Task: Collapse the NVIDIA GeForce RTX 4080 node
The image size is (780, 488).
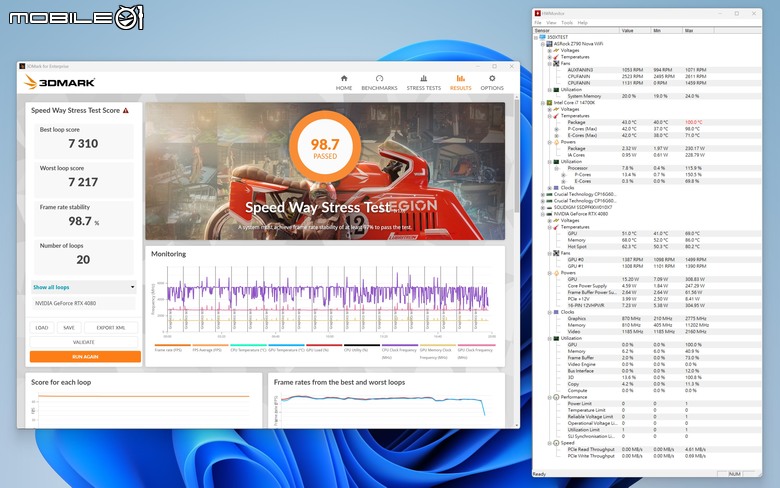Action: tap(543, 214)
